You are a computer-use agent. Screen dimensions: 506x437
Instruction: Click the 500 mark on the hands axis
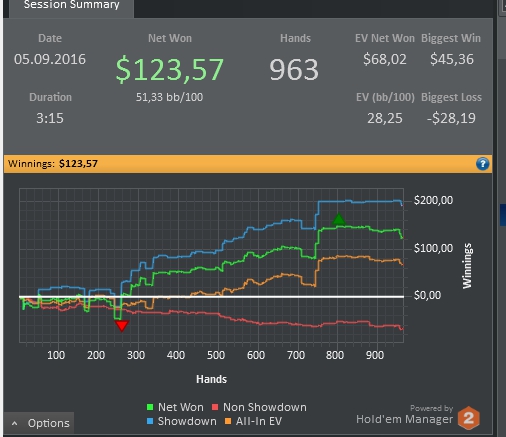[x=216, y=355]
